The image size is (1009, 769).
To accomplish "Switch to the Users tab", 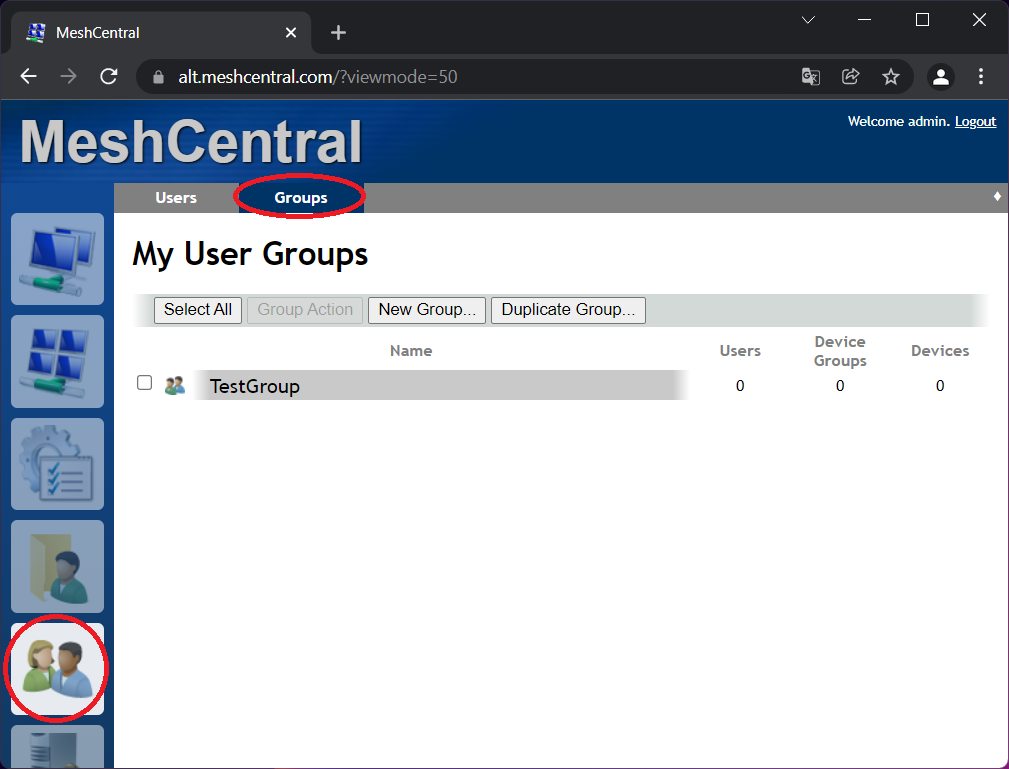I will [x=175, y=197].
